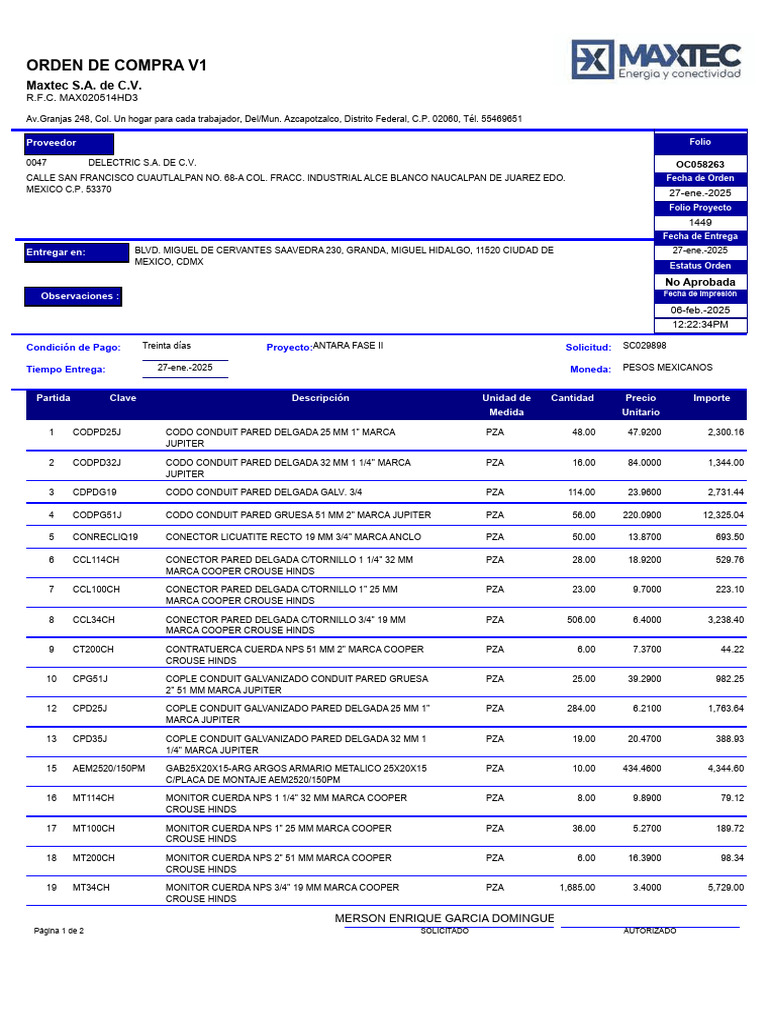
Task: Click the print time 12:22:34PM
Action: (700, 325)
